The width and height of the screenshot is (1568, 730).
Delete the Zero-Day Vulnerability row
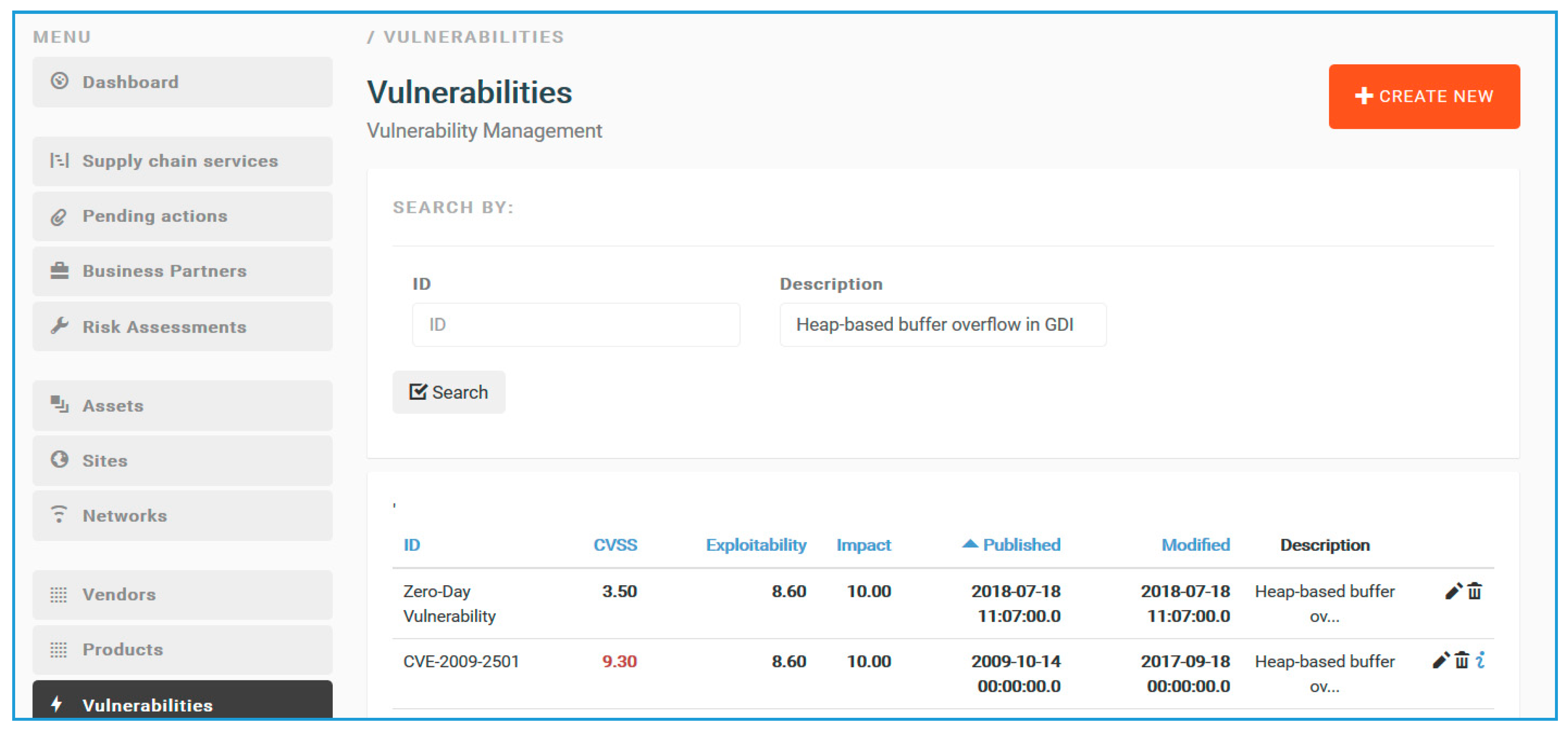click(x=1474, y=591)
